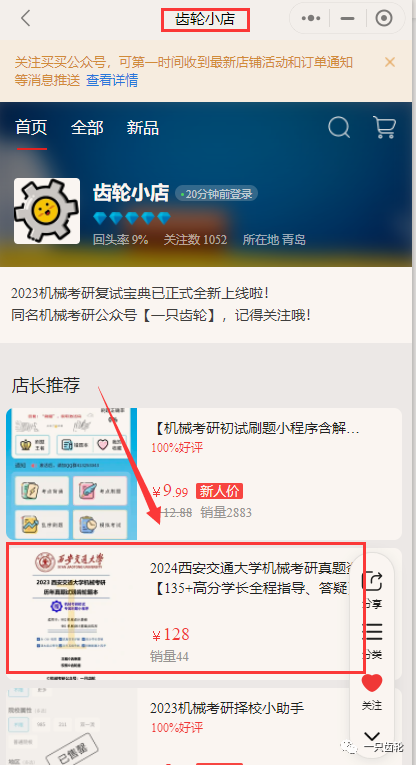Tap the gear smiley shop avatar
This screenshot has width=416, height=765.
point(47,211)
